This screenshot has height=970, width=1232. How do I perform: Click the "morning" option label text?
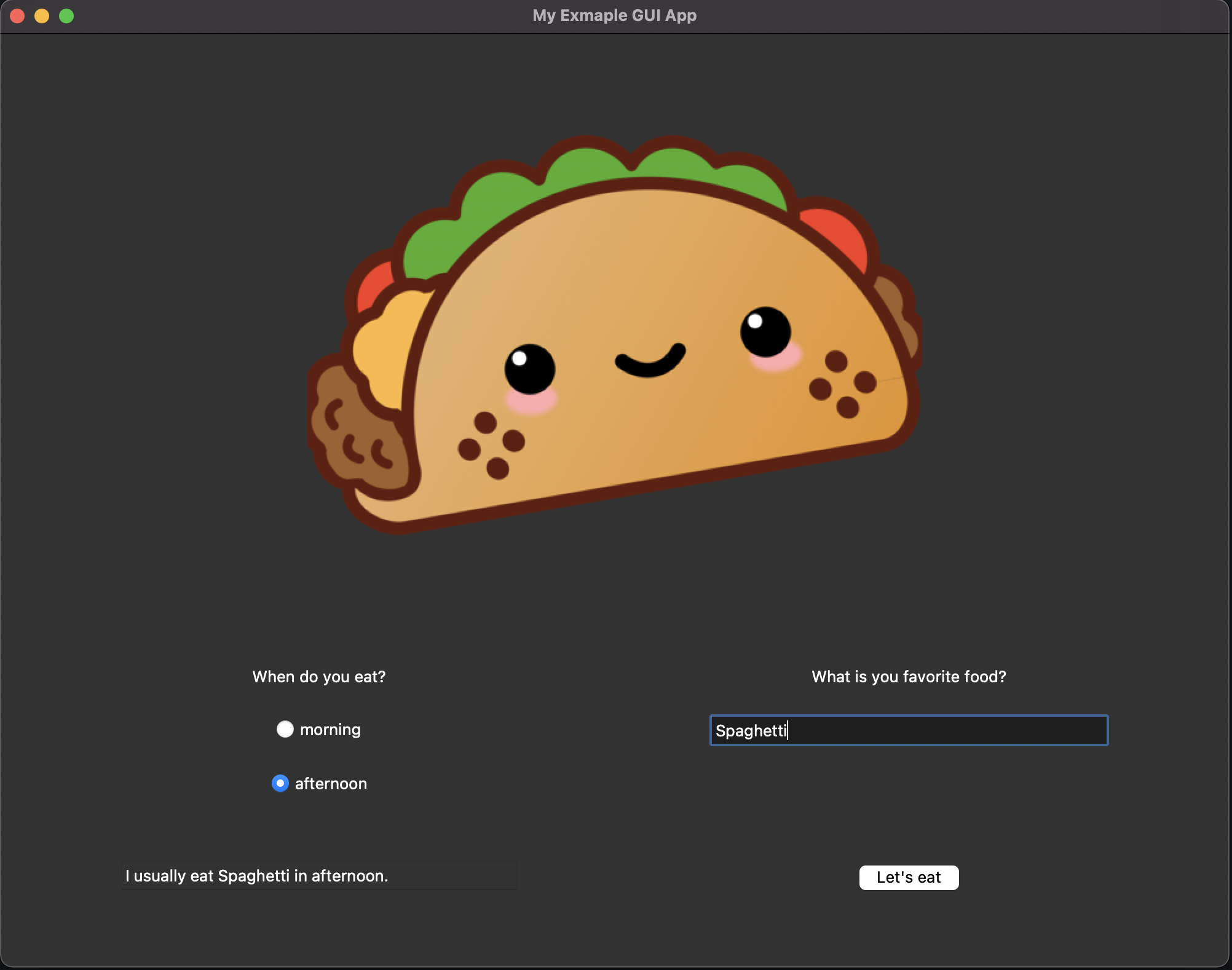(x=330, y=730)
